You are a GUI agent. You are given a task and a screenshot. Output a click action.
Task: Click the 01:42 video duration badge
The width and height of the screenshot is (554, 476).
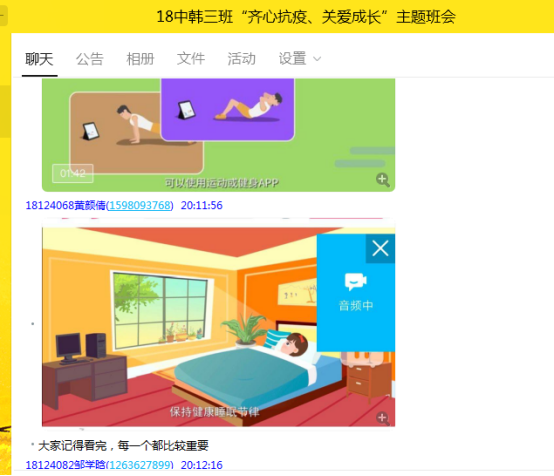(73, 174)
